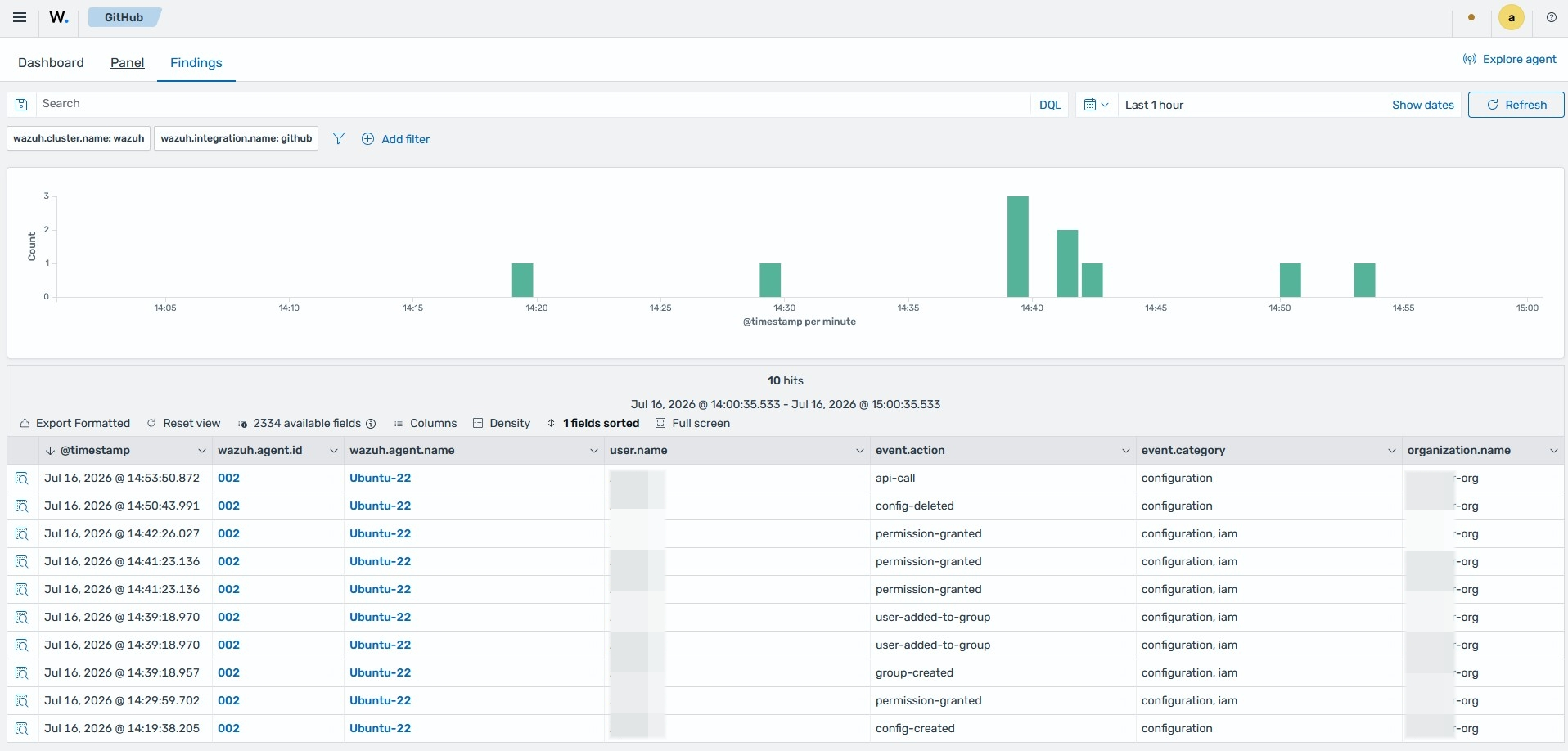This screenshot has width=1568, height=751.
Task: Open agent 002 link in api-call row
Action: click(x=228, y=478)
